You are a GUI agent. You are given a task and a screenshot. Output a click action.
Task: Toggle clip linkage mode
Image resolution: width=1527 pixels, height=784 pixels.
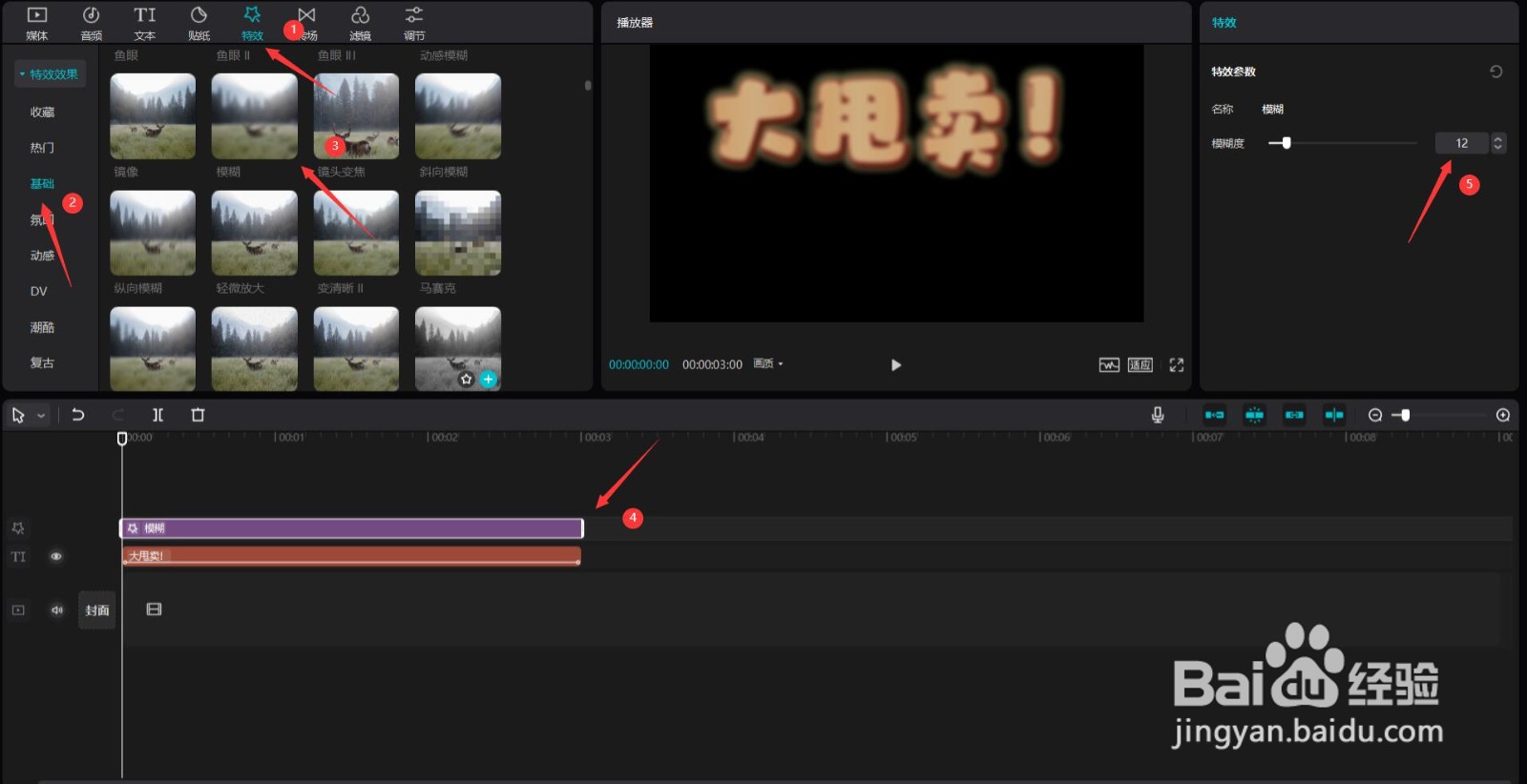coord(1294,415)
